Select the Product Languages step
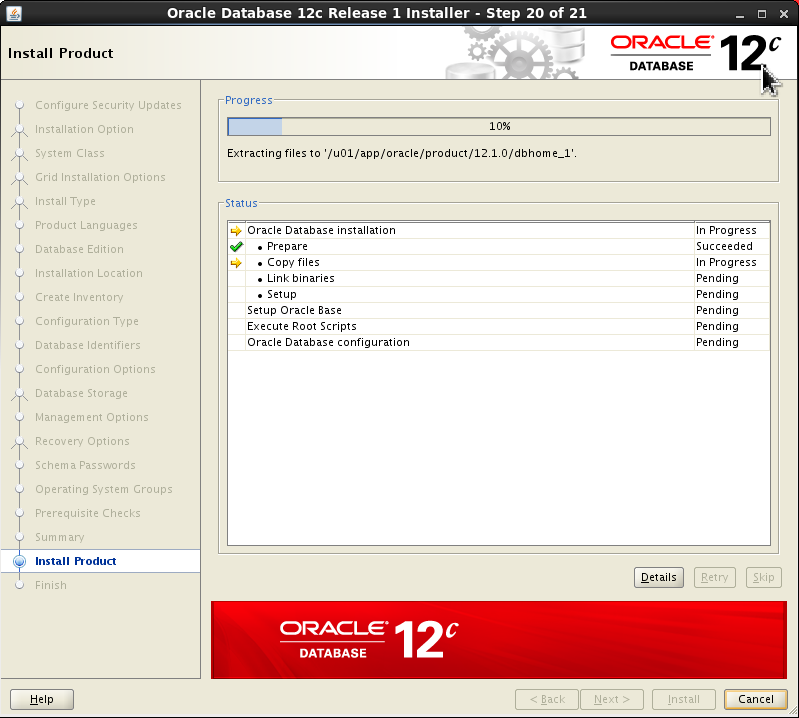 pyautogui.click(x=86, y=225)
